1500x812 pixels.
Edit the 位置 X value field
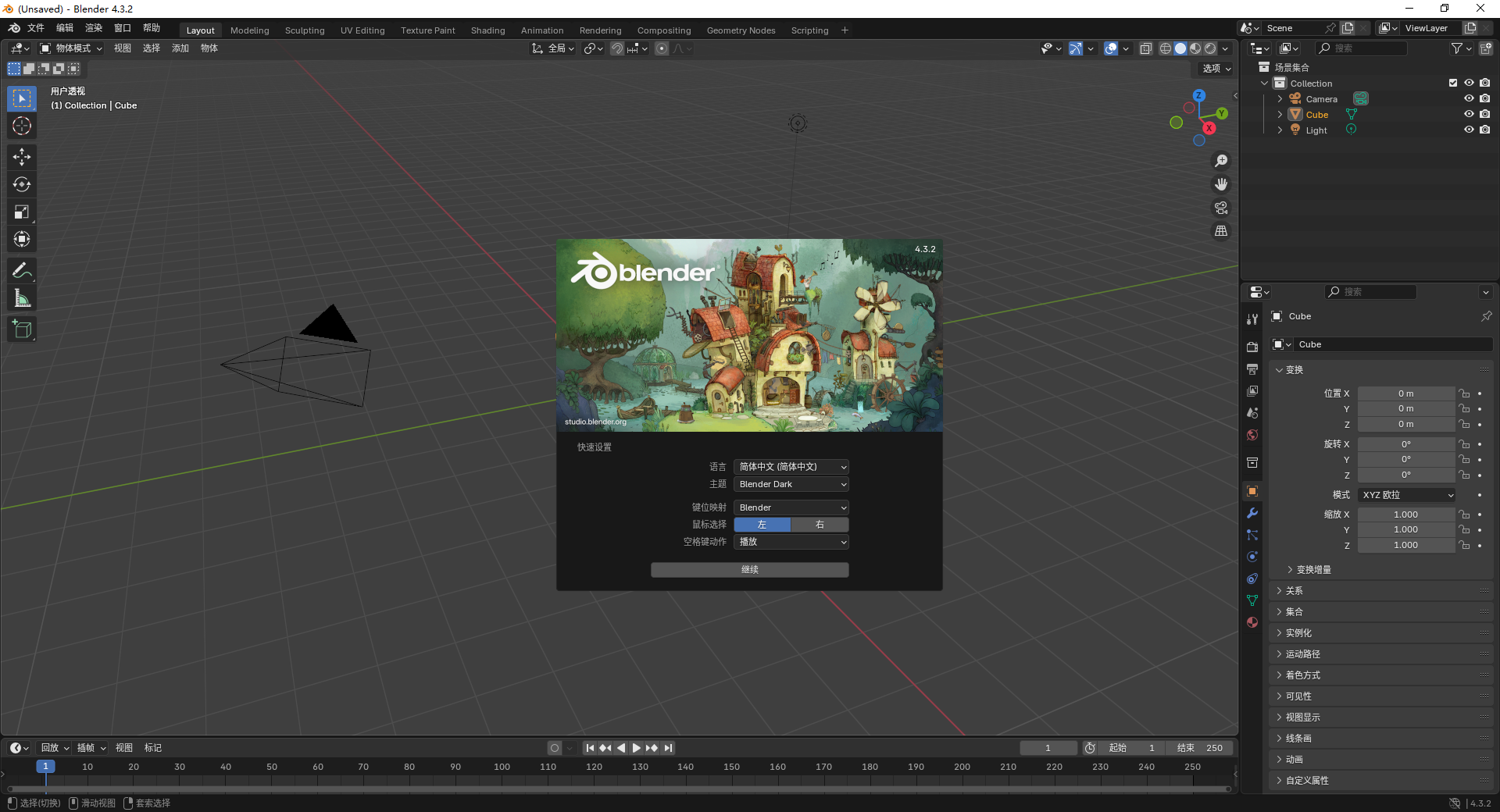click(1406, 393)
